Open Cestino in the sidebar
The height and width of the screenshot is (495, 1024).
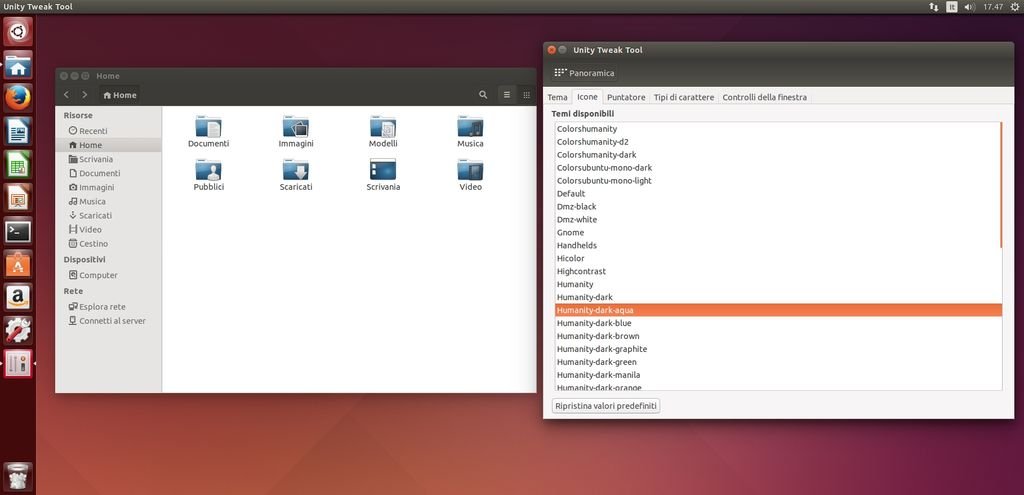click(x=93, y=244)
